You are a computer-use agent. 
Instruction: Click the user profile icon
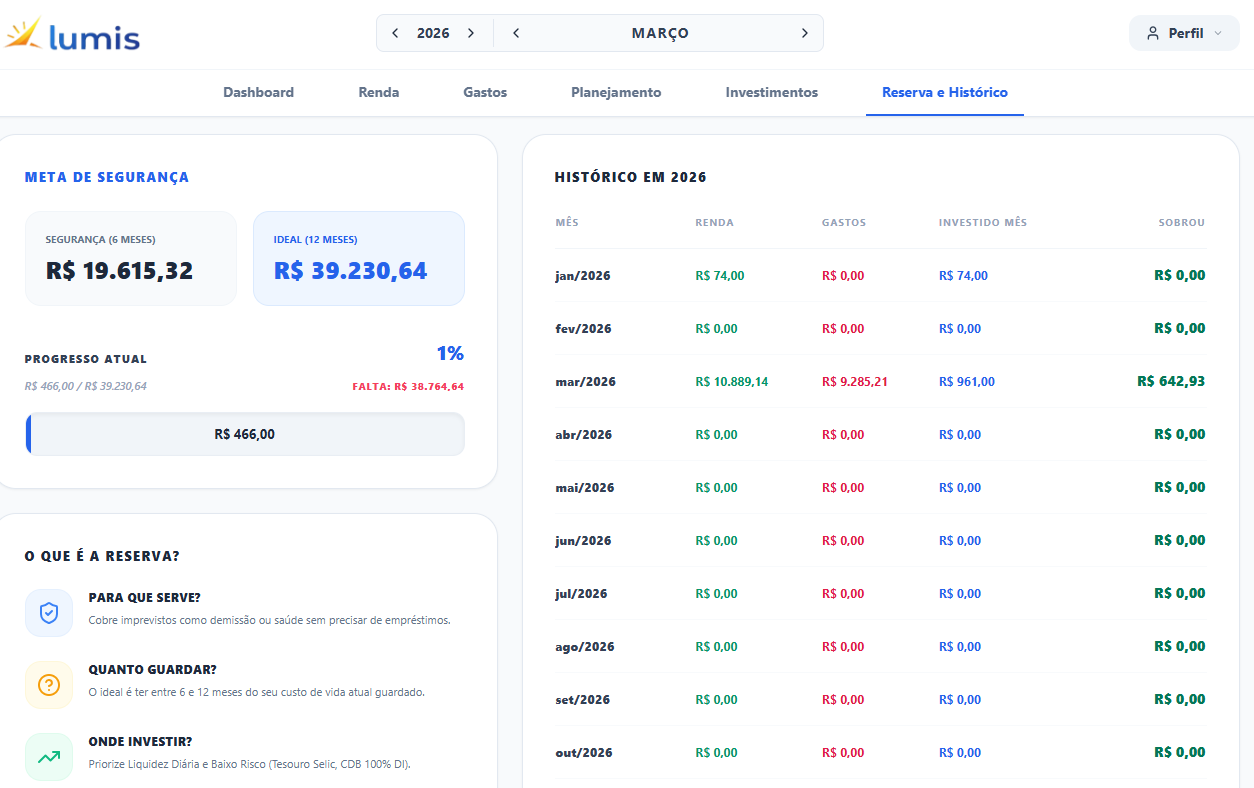coord(1153,33)
